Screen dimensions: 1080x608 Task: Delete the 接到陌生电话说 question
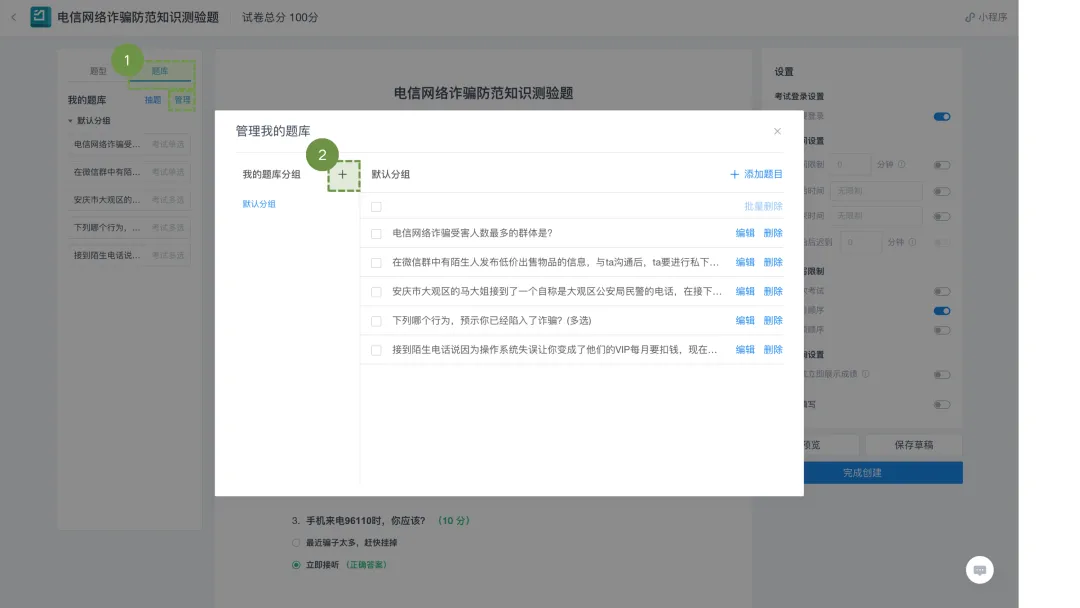(x=773, y=350)
